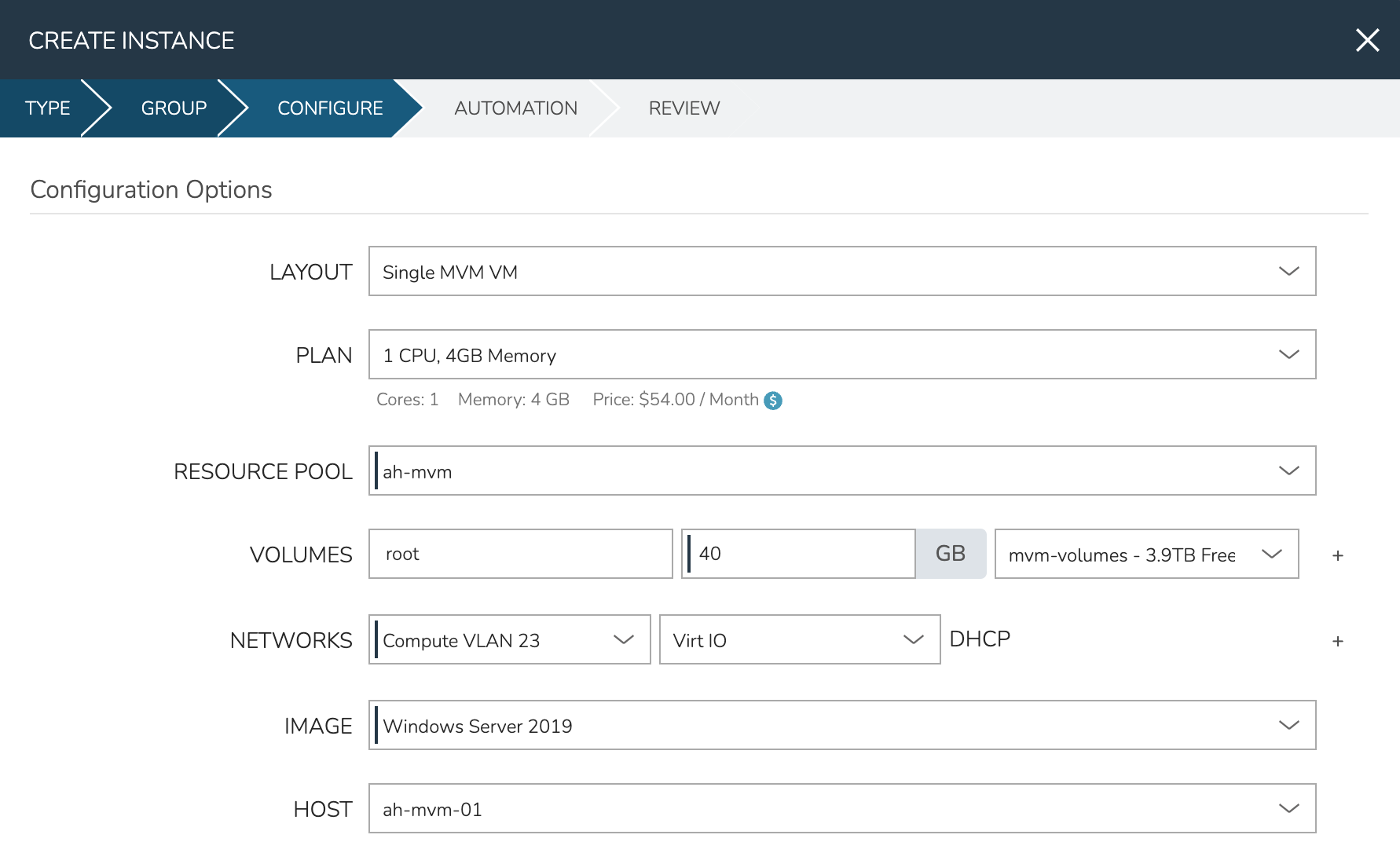
Task: Click the root volume name field
Action: pyautogui.click(x=520, y=555)
